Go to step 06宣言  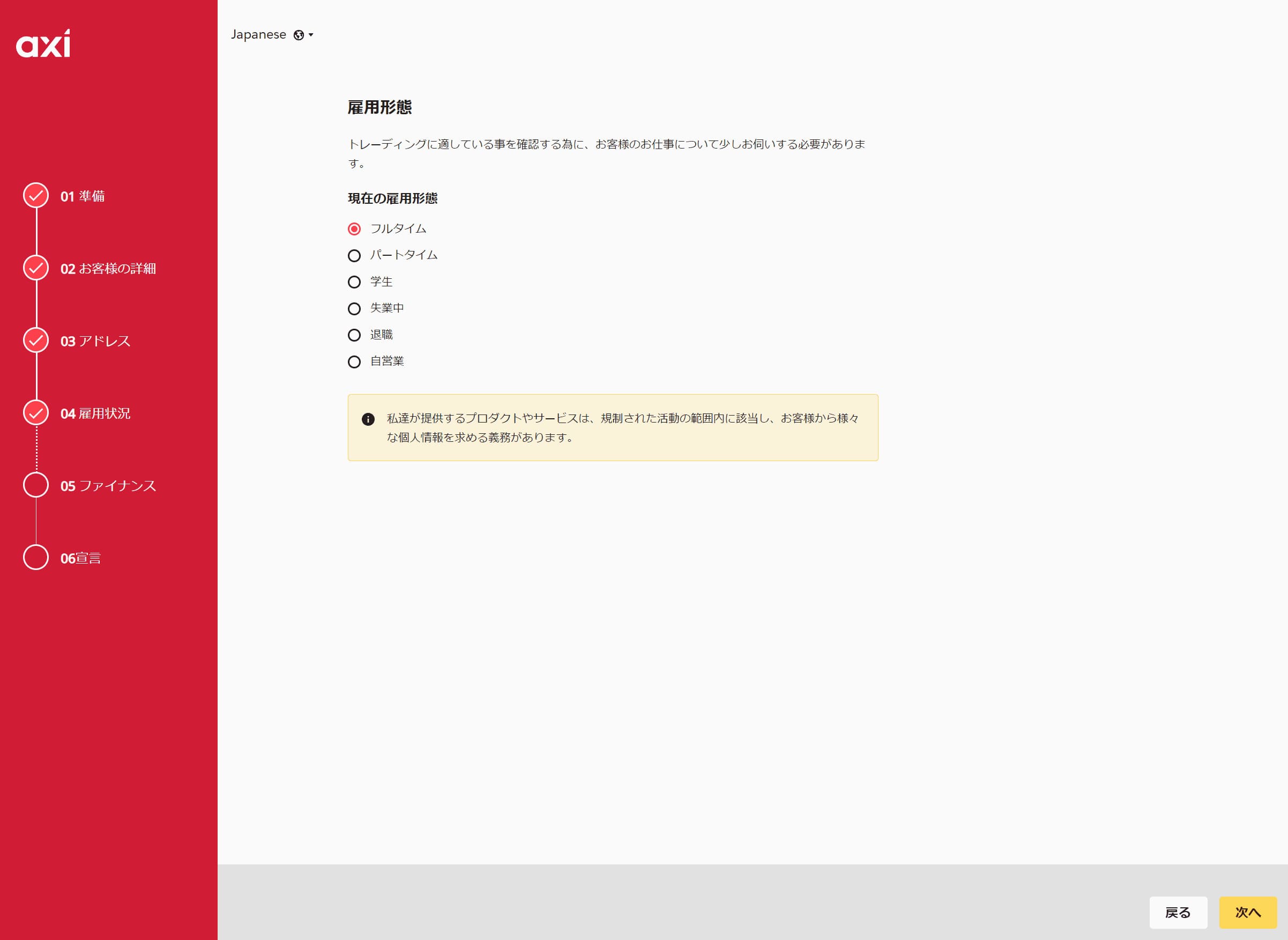(x=81, y=558)
